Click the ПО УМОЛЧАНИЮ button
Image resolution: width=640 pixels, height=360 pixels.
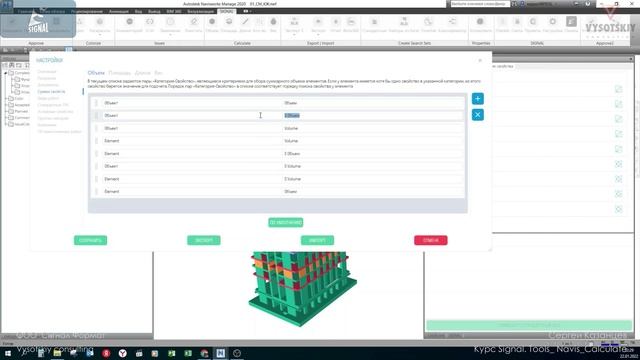(x=286, y=222)
